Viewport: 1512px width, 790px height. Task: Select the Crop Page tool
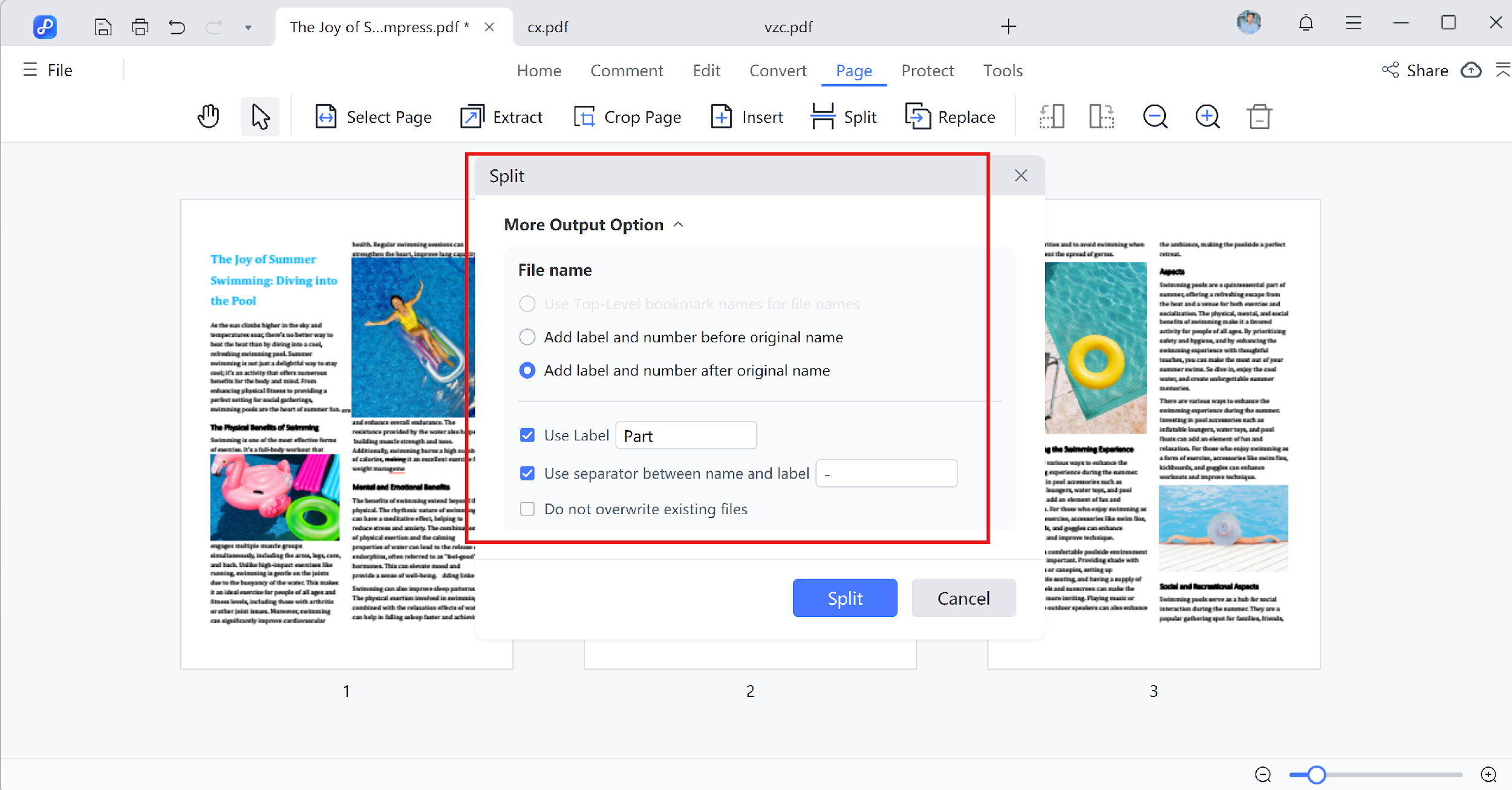[x=628, y=116]
